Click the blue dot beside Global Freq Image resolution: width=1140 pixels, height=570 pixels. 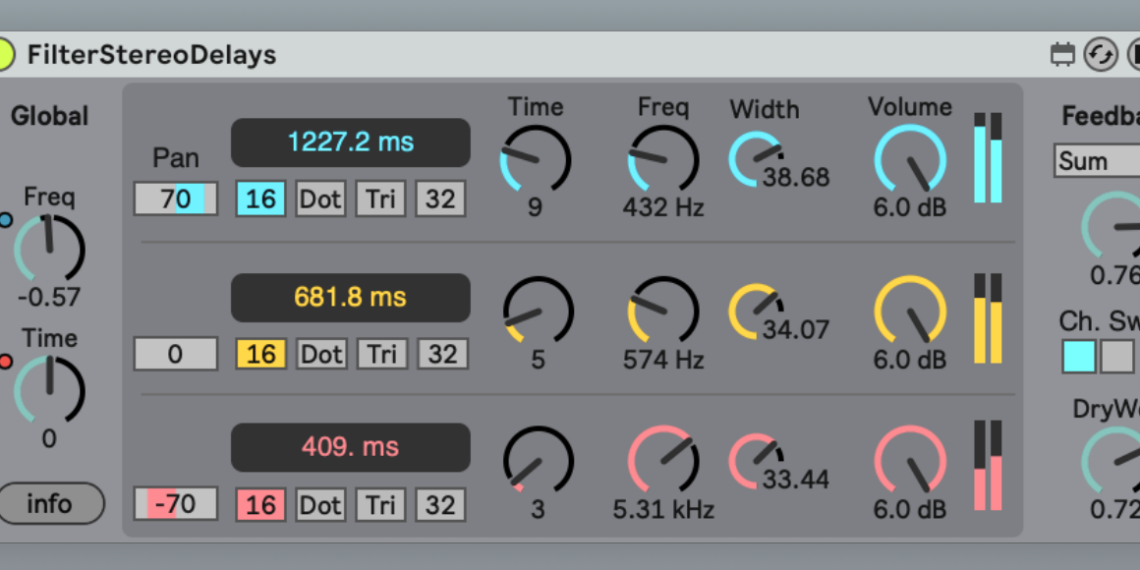(6, 220)
